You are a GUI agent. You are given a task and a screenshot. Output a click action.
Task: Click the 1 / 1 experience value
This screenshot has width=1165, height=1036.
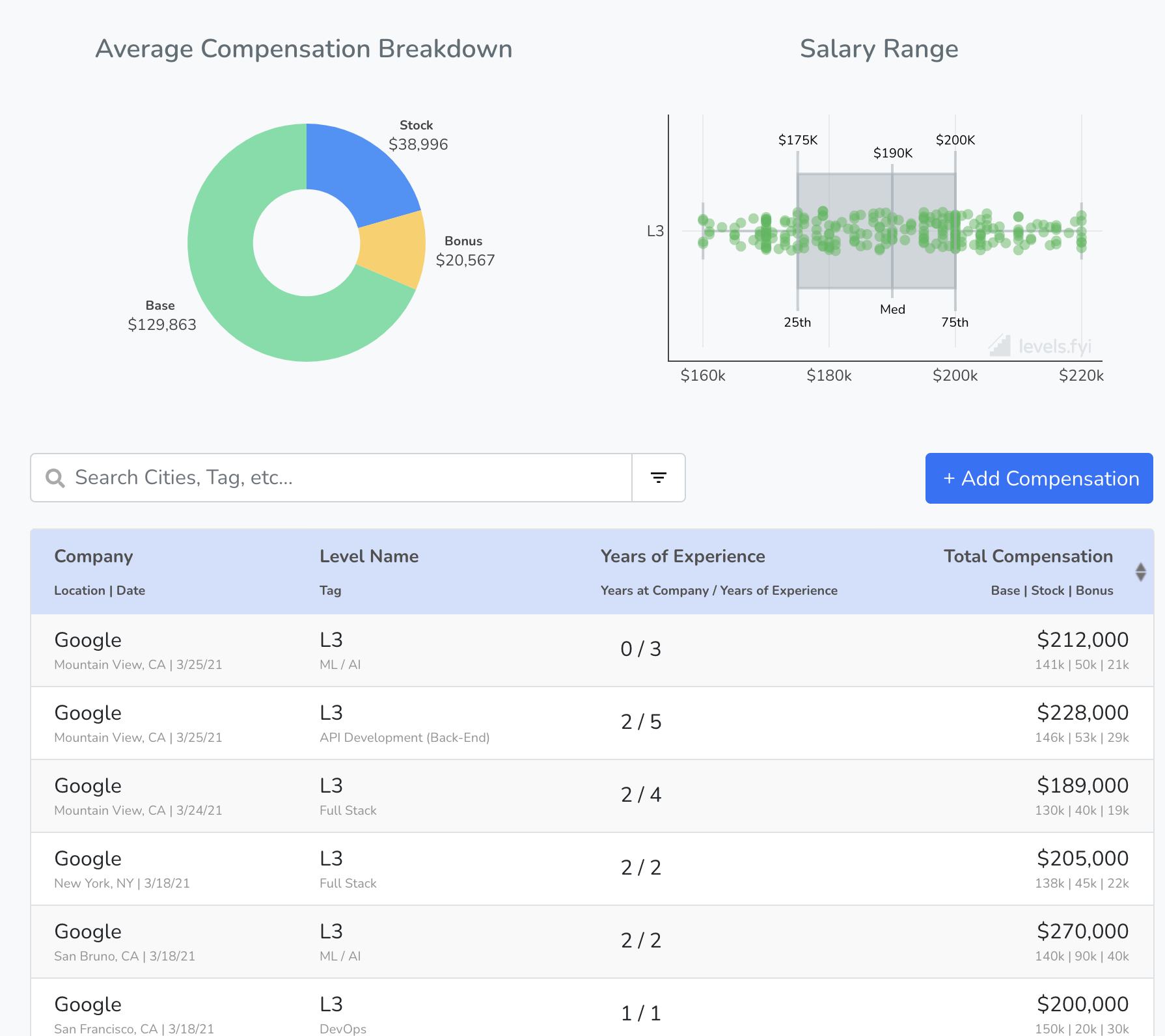click(641, 1013)
